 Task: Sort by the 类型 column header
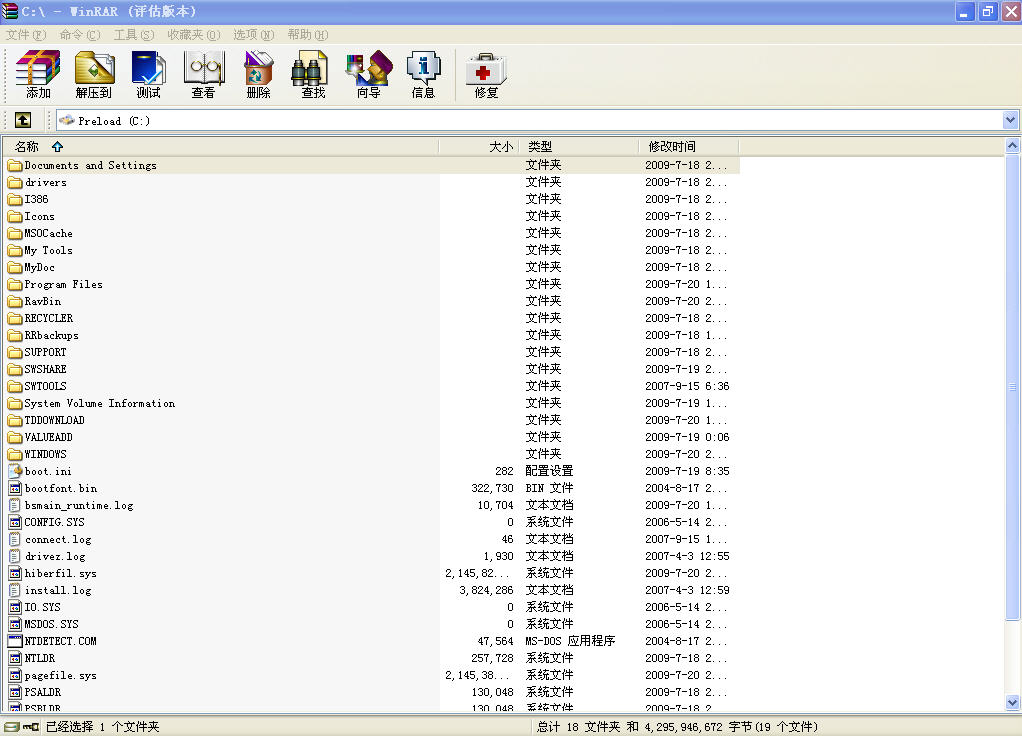pyautogui.click(x=579, y=147)
